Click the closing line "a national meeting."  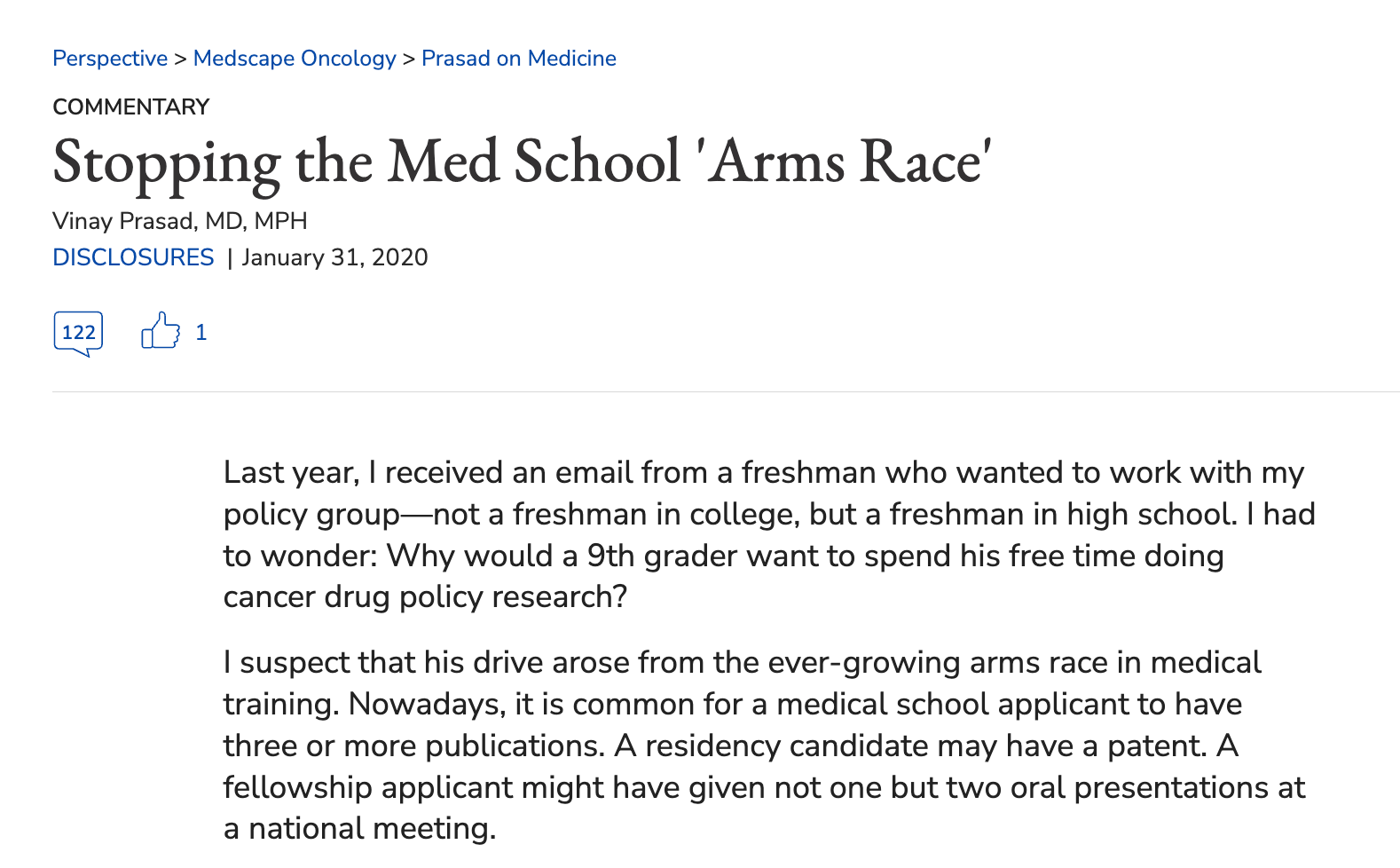pyautogui.click(x=359, y=829)
